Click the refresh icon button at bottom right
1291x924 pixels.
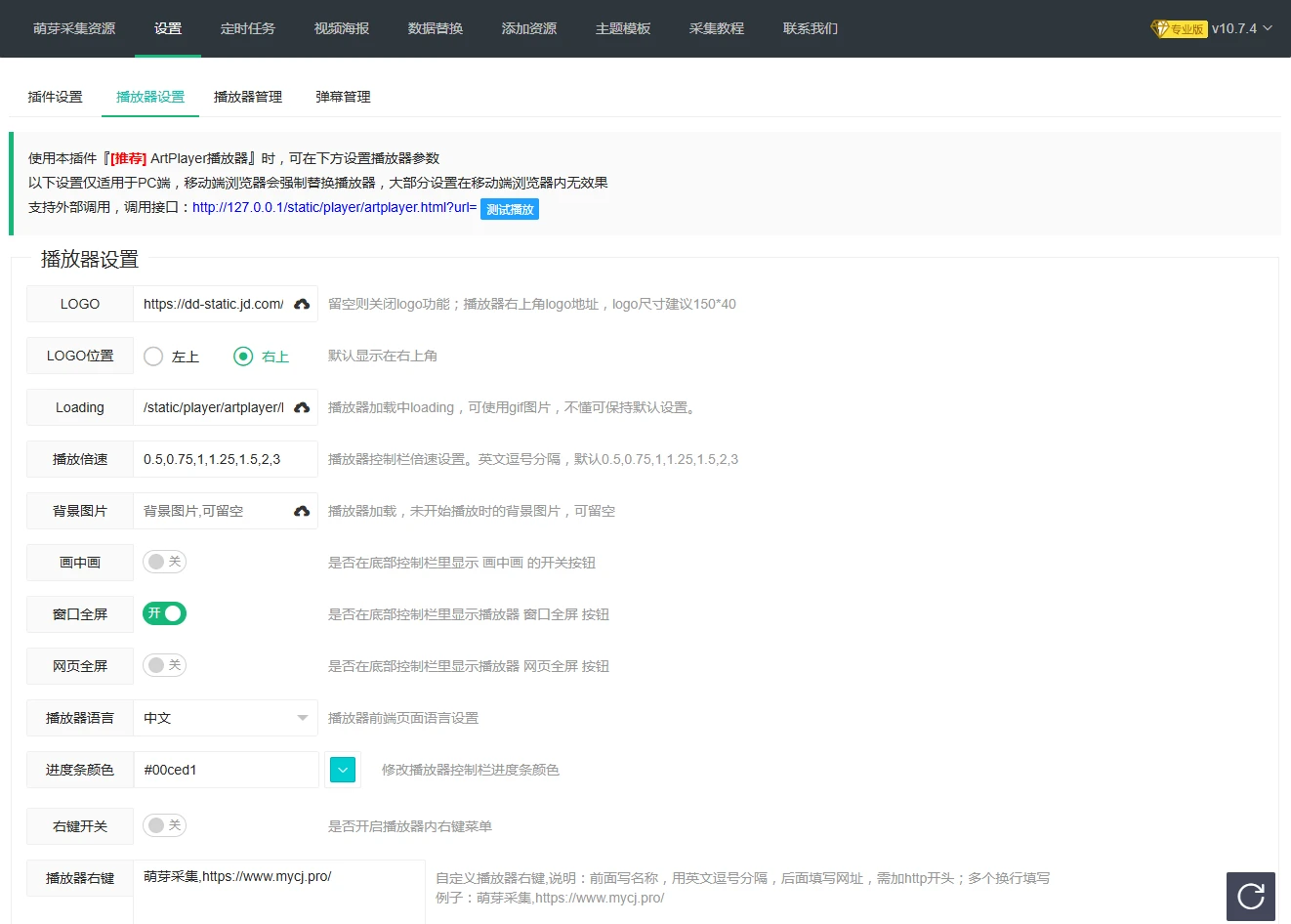click(1250, 897)
